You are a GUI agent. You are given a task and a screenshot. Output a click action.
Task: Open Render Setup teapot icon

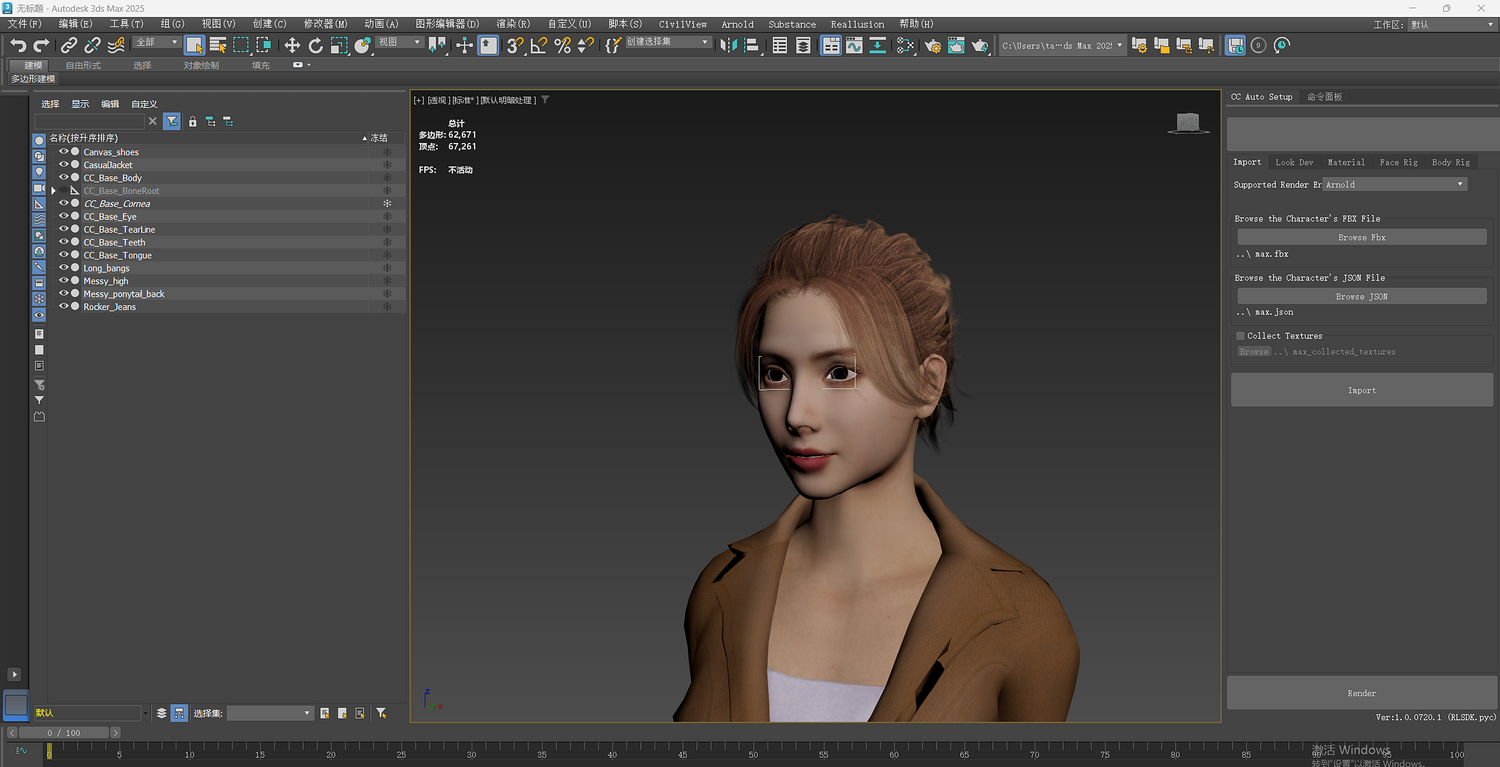click(x=933, y=45)
